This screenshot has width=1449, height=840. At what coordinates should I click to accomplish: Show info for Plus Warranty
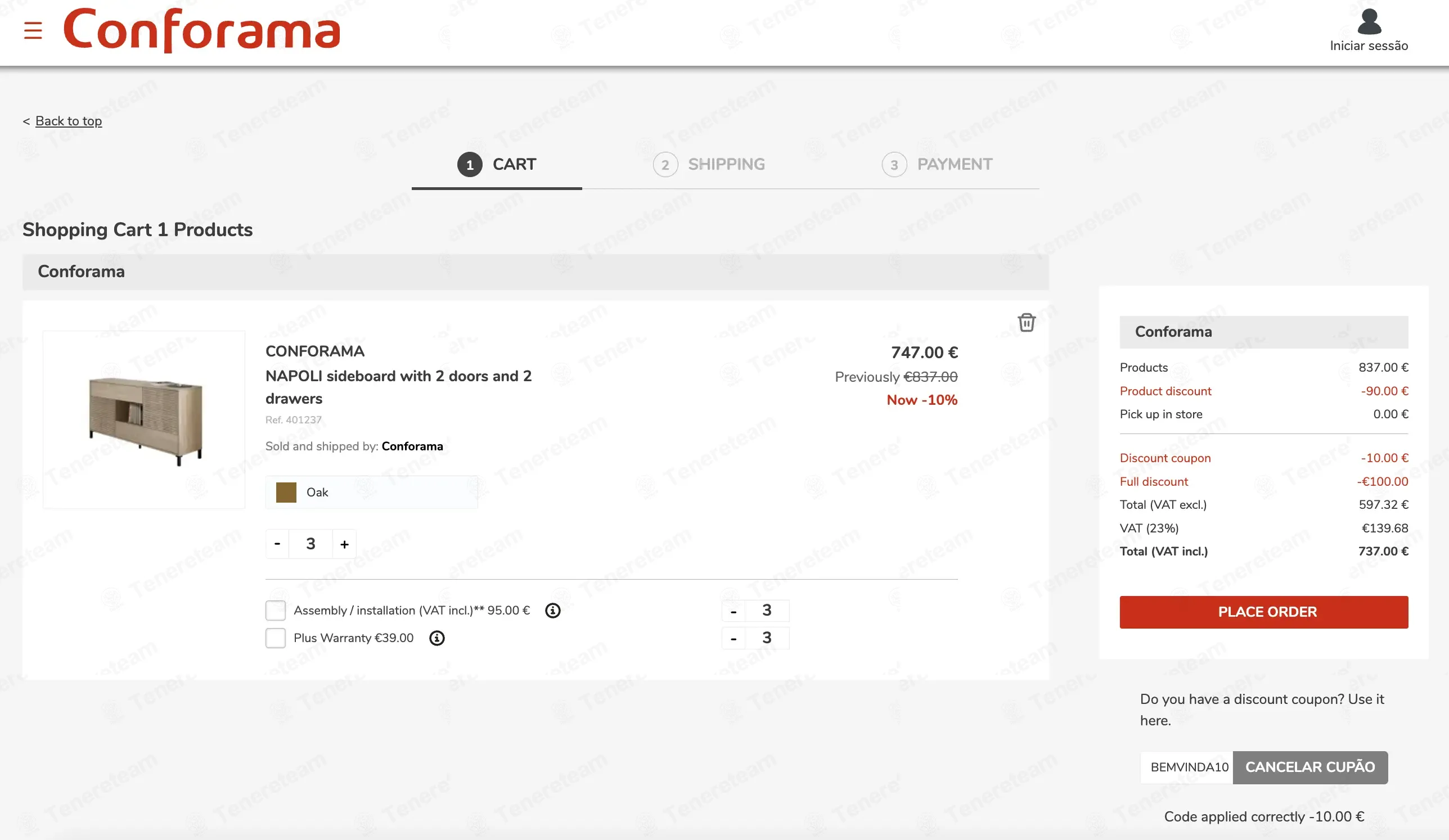437,638
